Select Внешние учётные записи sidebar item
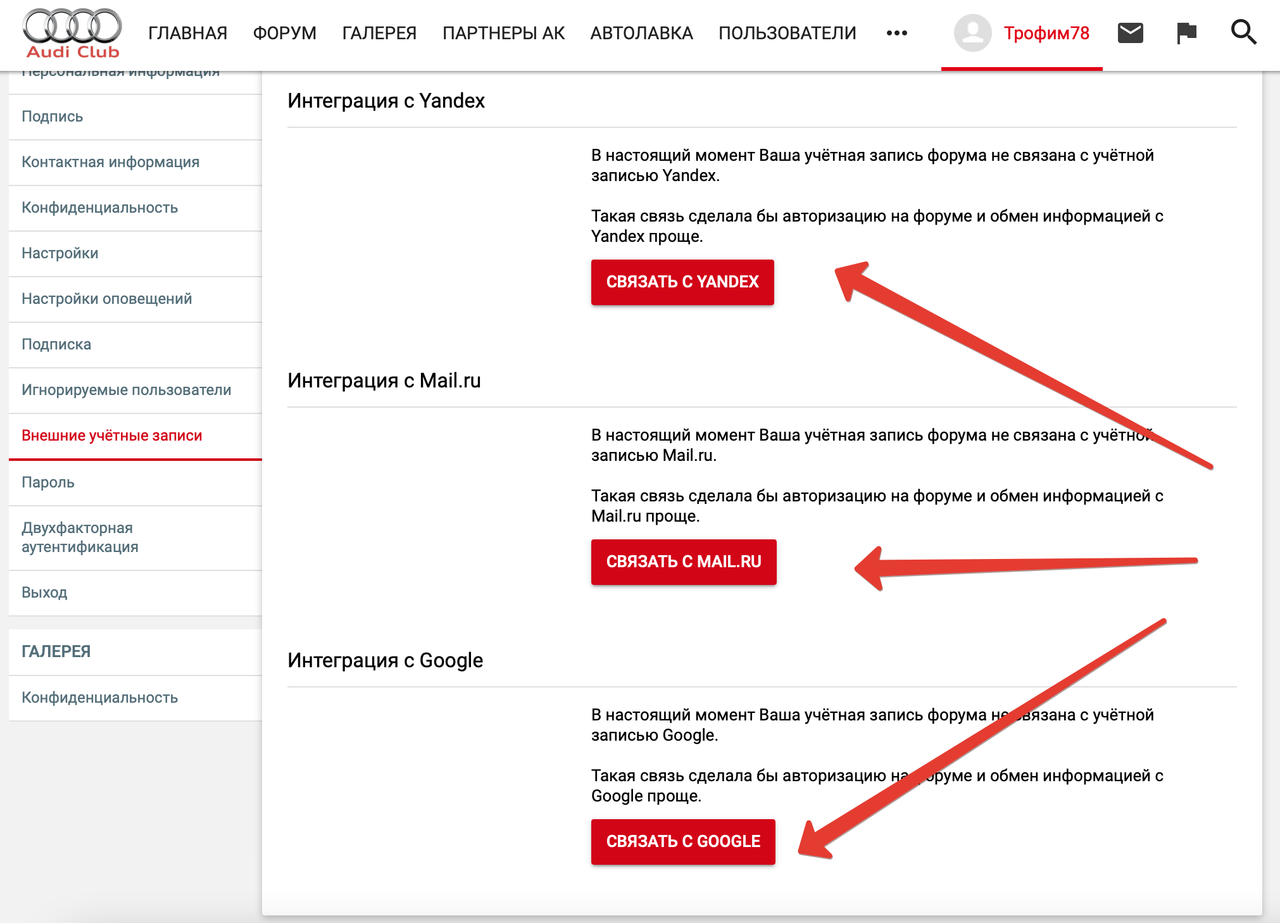This screenshot has height=923, width=1280. tap(135, 436)
